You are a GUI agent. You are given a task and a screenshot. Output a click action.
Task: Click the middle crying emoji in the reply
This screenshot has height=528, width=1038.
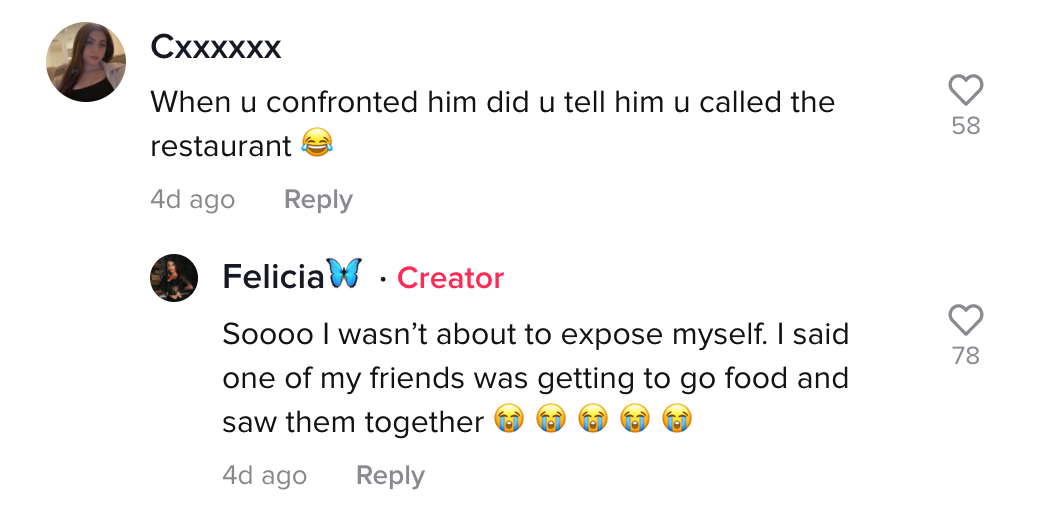click(592, 419)
